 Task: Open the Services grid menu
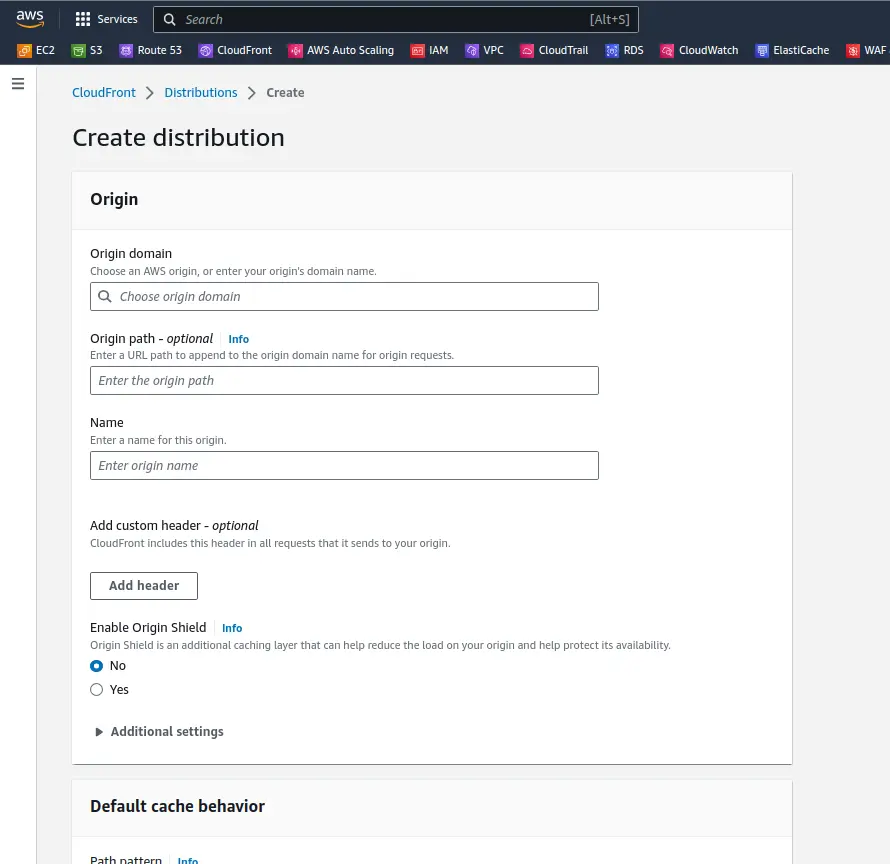tap(106, 19)
